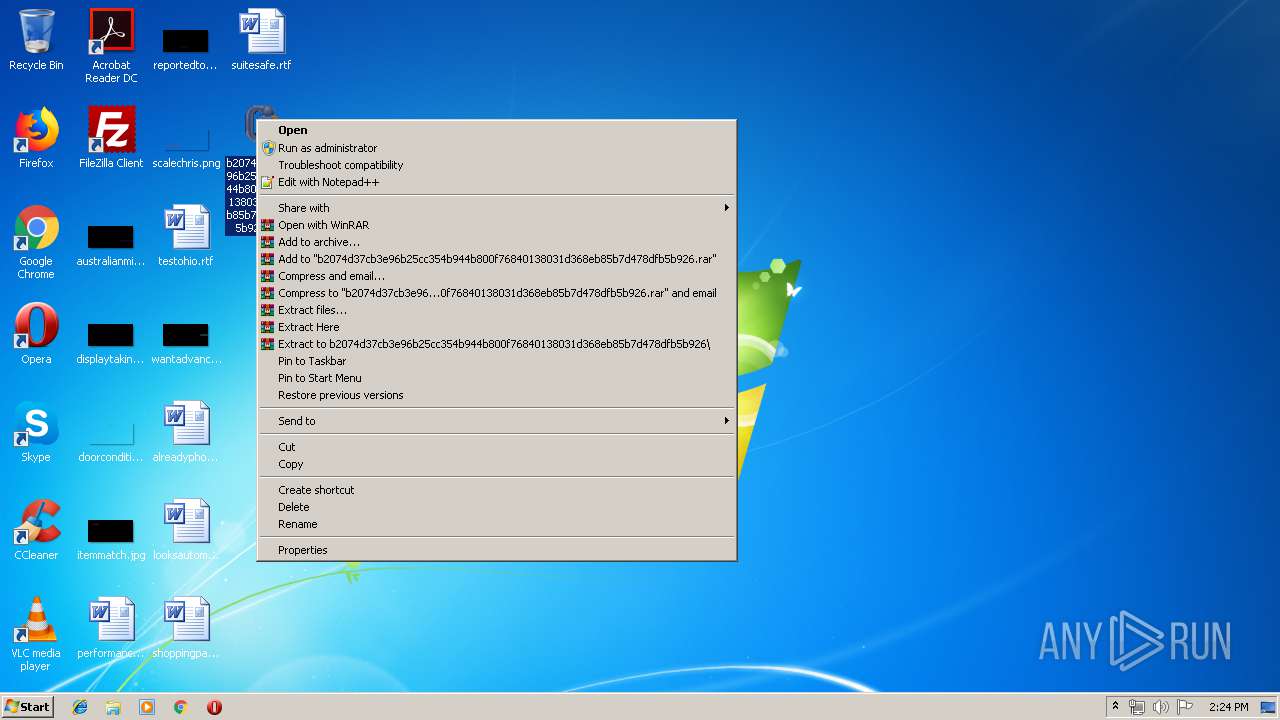Image resolution: width=1280 pixels, height=720 pixels.
Task: Choose Restore previous versions
Action: click(496, 395)
